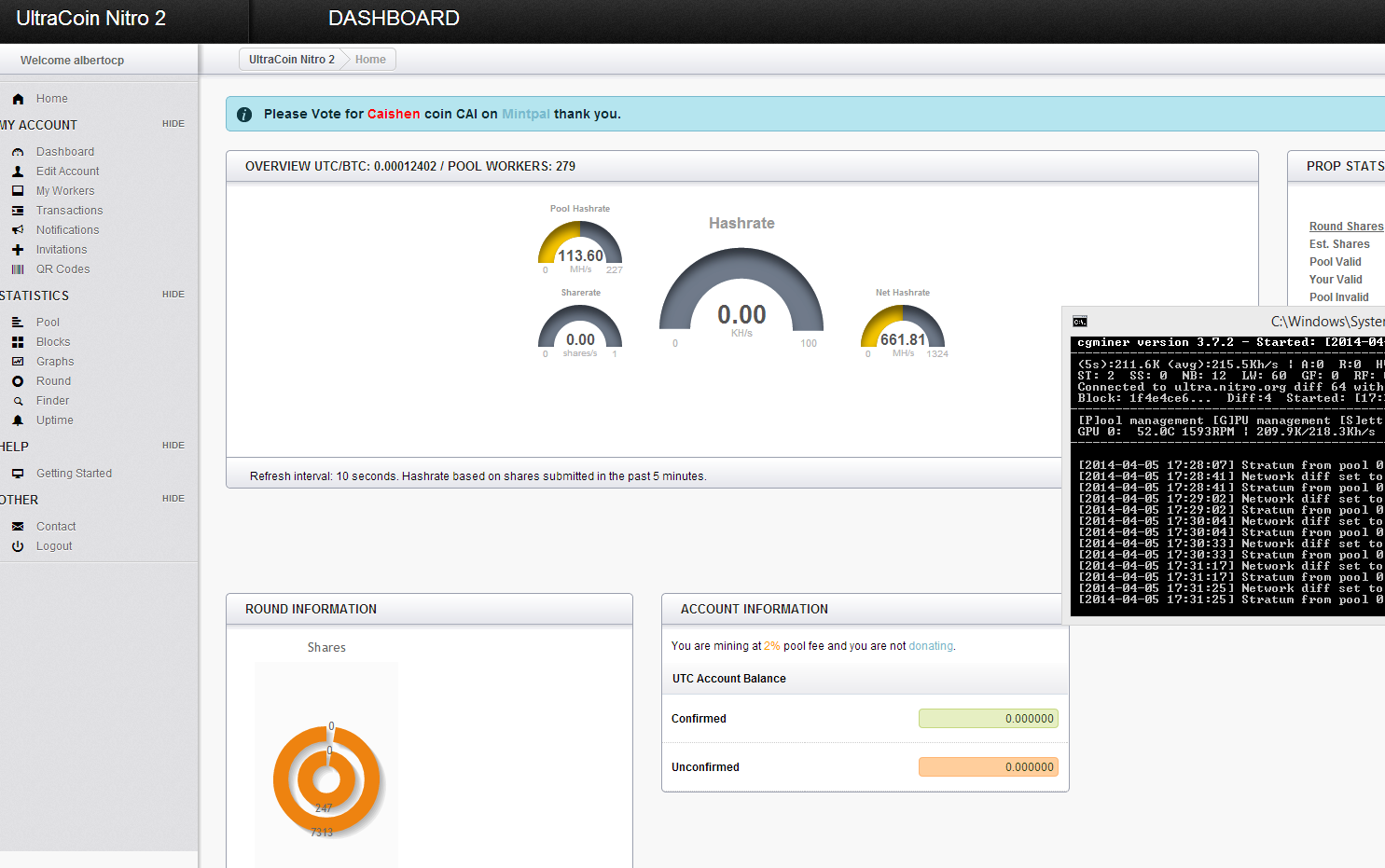This screenshot has height=868, width=1385.
Task: Click the Invitations plus icon
Action: pos(18,250)
